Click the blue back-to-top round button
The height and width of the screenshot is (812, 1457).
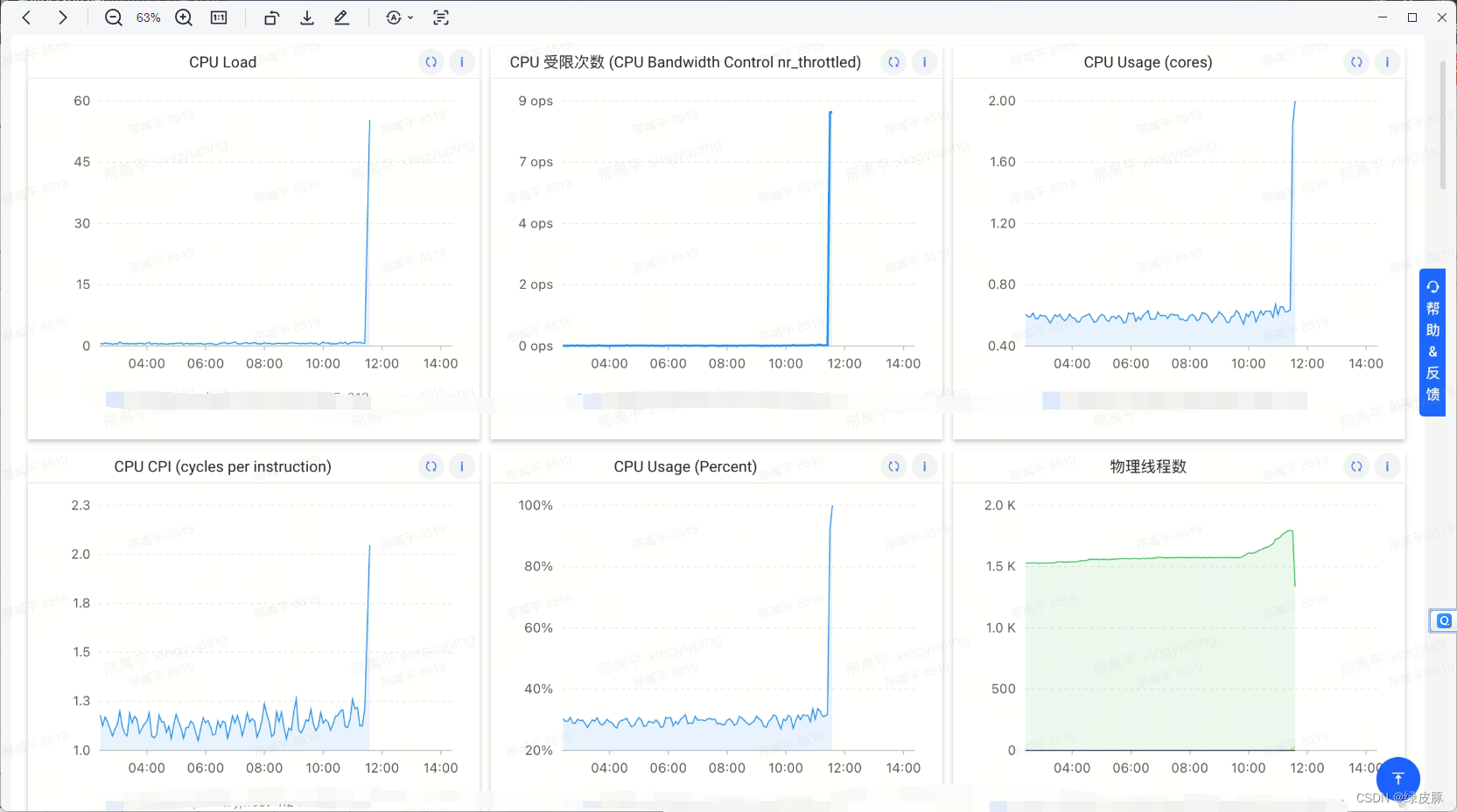[x=1397, y=779]
